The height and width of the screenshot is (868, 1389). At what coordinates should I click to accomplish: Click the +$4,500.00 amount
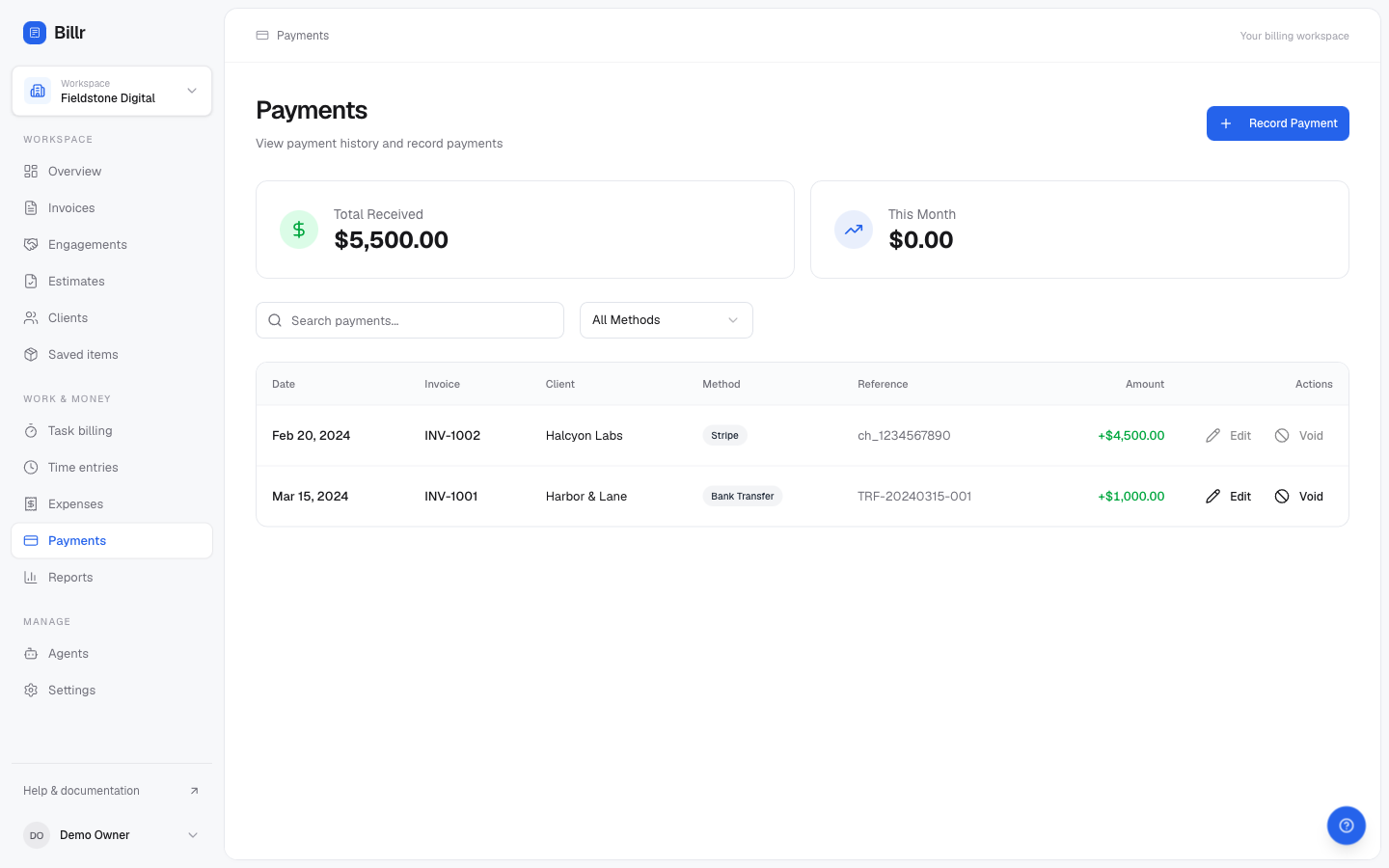point(1131,436)
